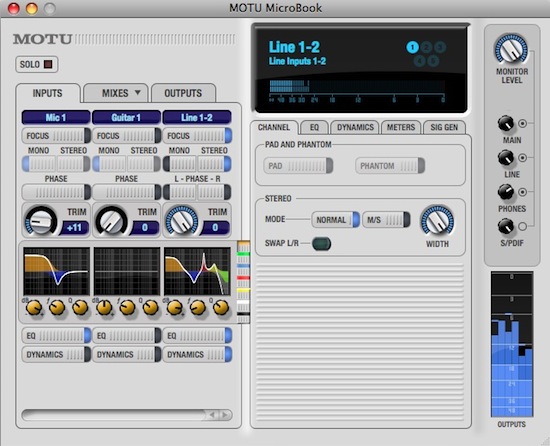The image size is (550, 446).
Task: Enable the PAD switch
Action: pos(298,165)
